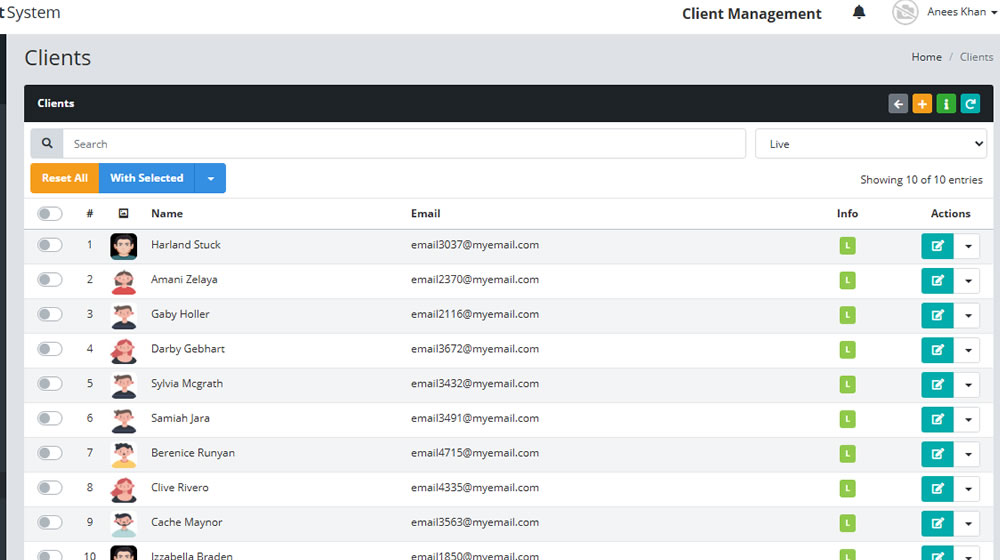Toggle selection switch for Amani Zelaya
Viewport: 1000px width, 560px height.
click(x=50, y=279)
